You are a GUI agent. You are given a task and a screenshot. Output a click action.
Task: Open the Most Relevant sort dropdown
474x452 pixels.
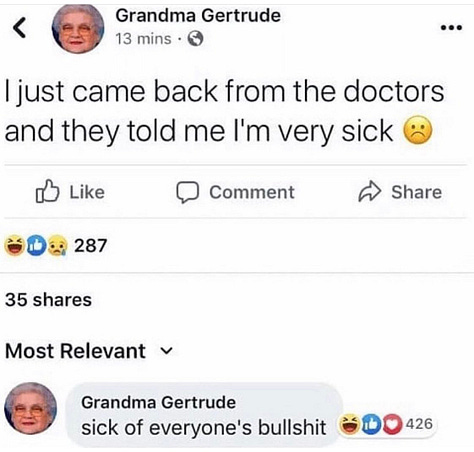[89, 351]
